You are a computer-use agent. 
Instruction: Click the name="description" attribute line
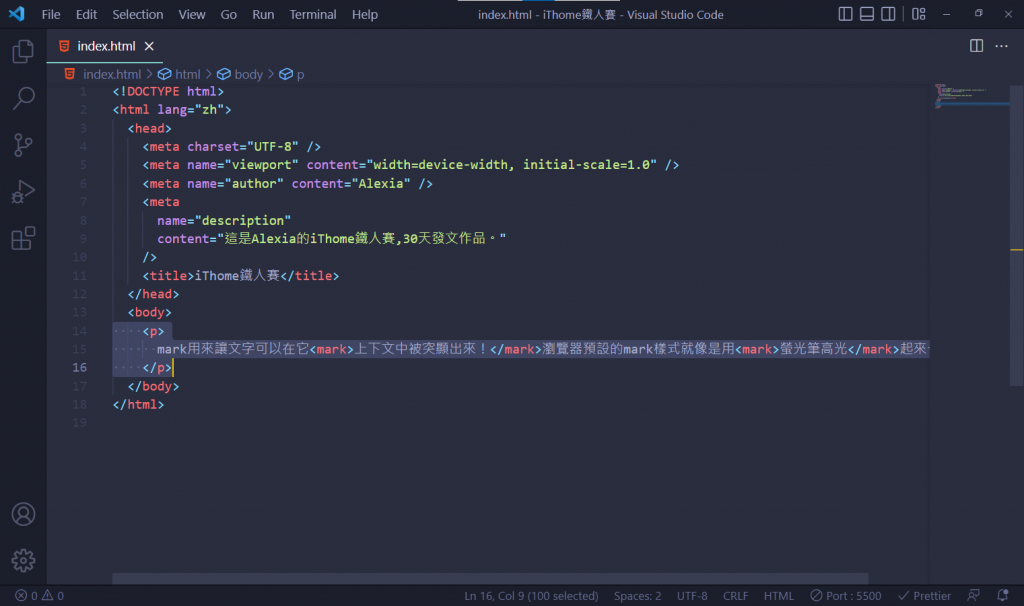(223, 221)
